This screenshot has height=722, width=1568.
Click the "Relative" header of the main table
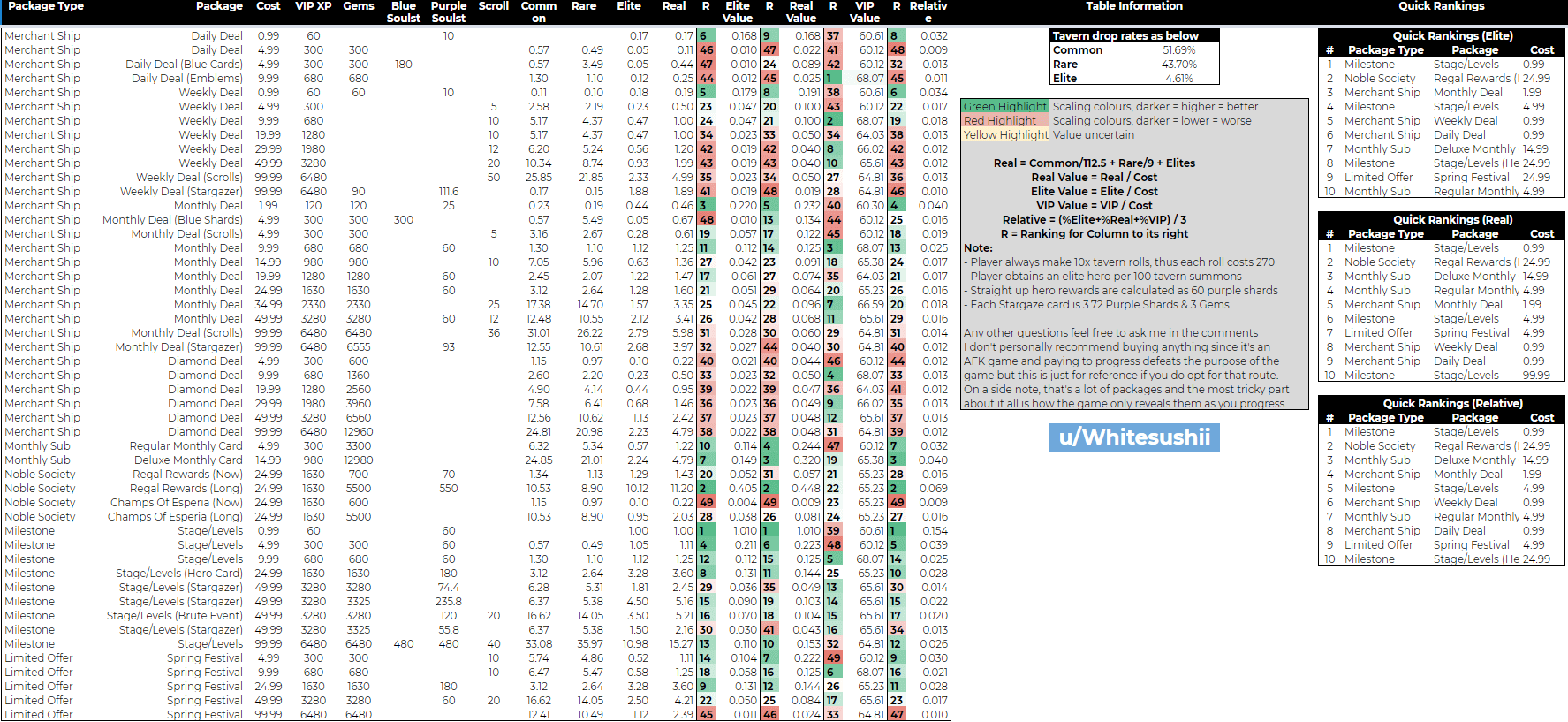[928, 11]
